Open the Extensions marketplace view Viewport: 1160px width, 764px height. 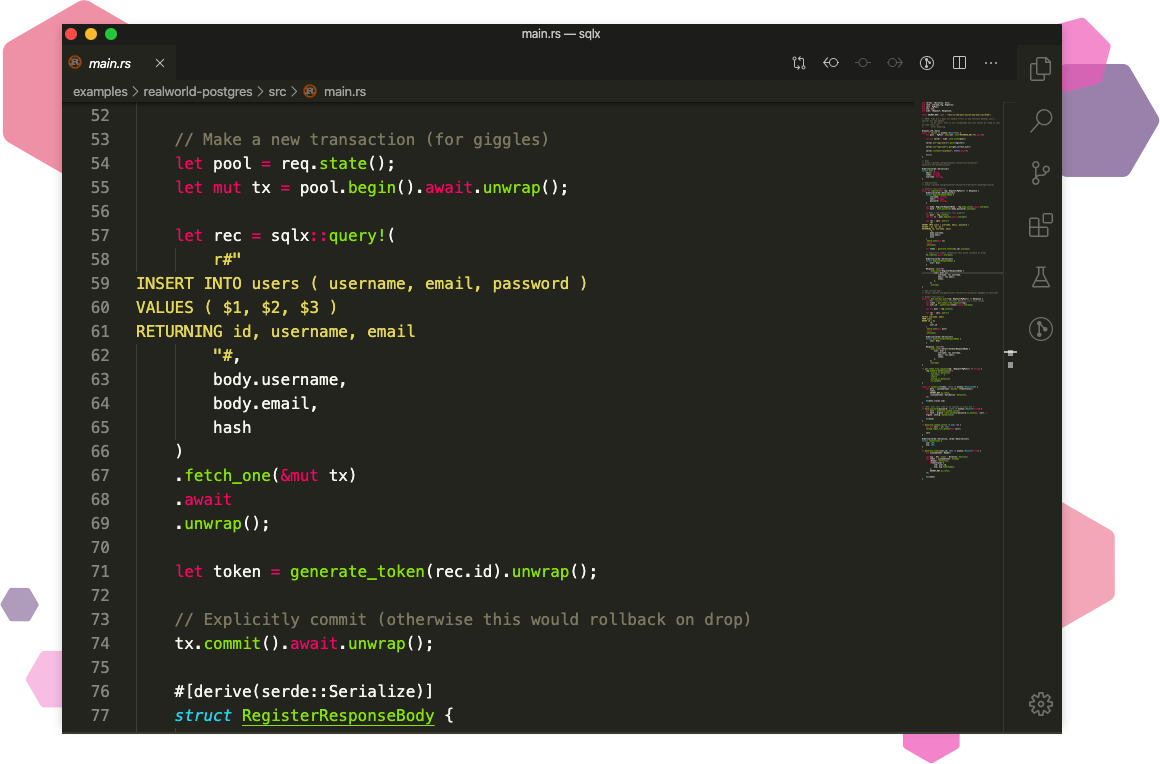point(1040,225)
